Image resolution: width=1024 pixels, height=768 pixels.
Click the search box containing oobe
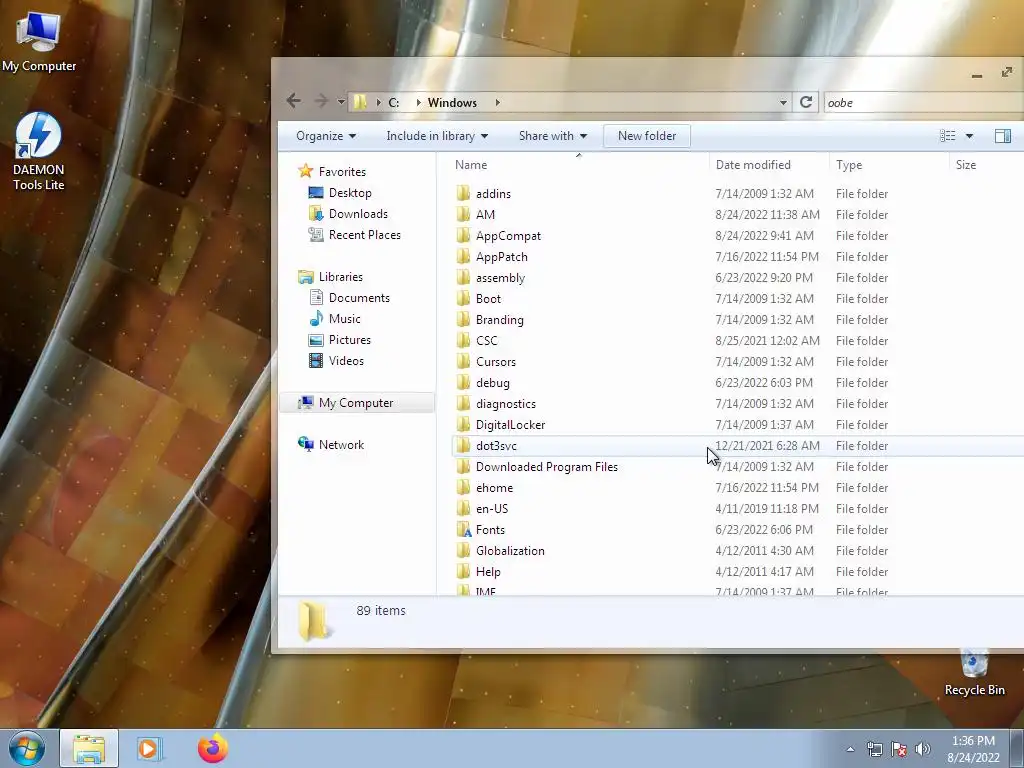tap(923, 103)
